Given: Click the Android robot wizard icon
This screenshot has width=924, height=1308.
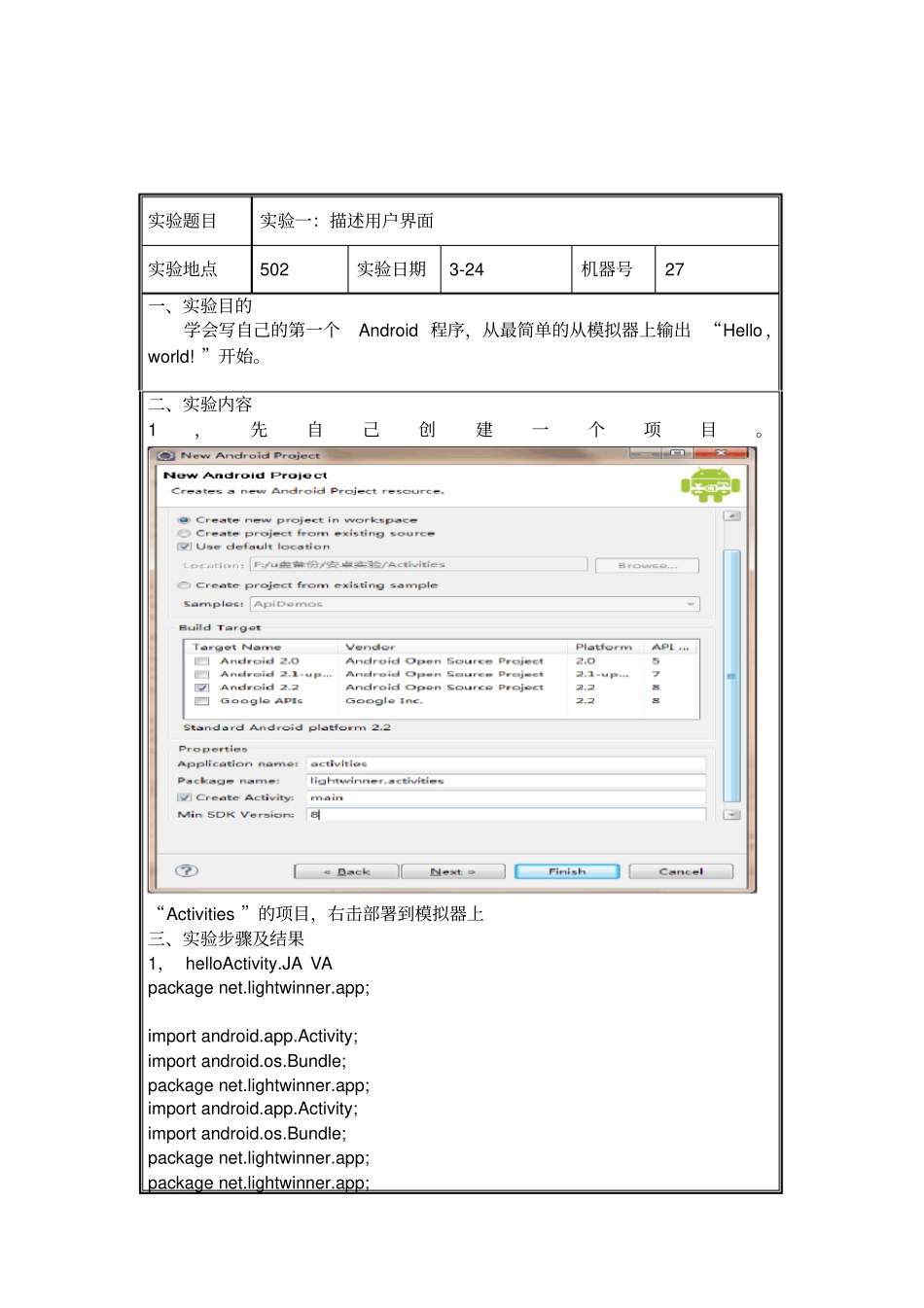Looking at the screenshot, I should point(709,483).
